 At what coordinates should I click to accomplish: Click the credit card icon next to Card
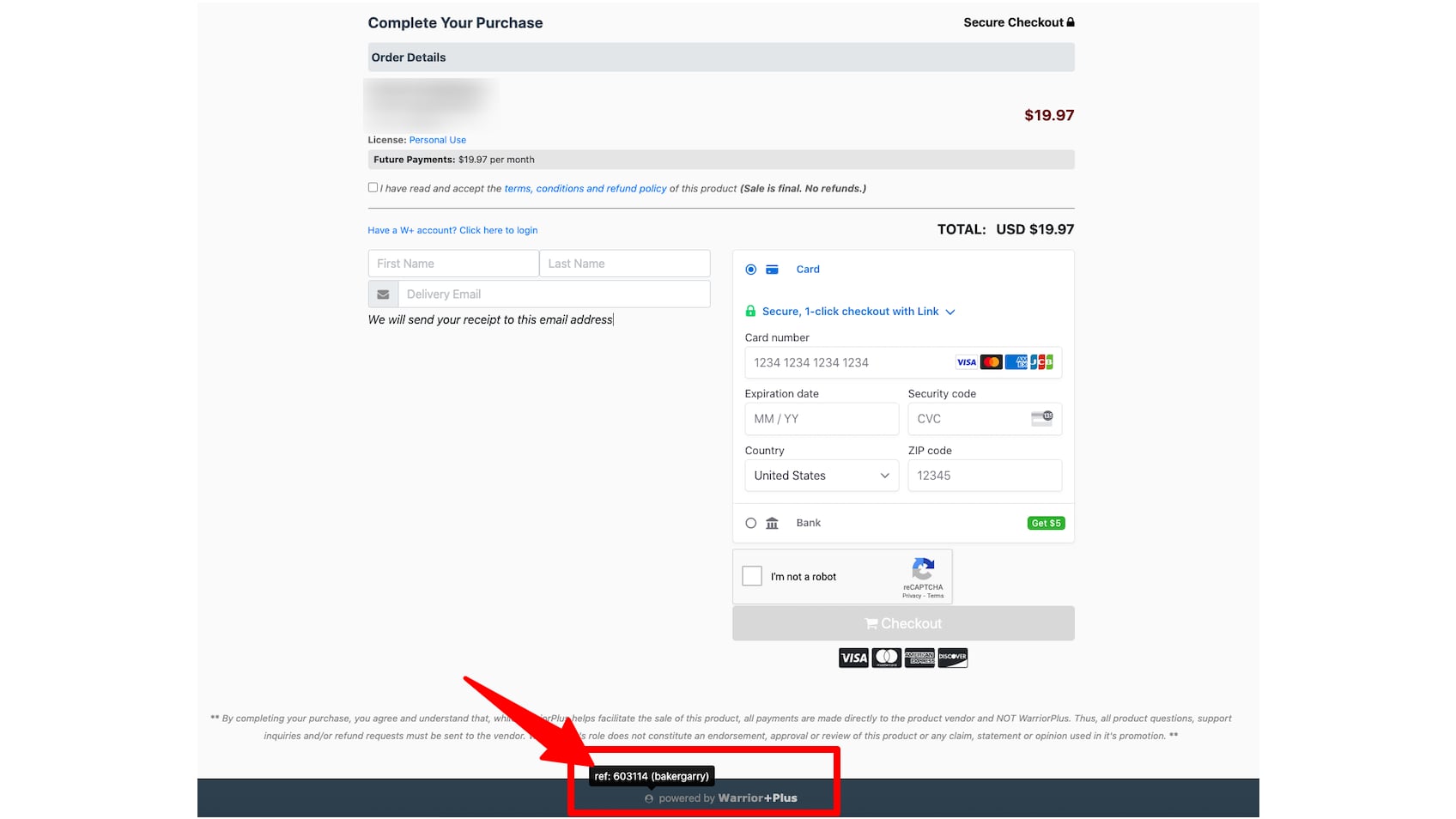[x=772, y=270]
